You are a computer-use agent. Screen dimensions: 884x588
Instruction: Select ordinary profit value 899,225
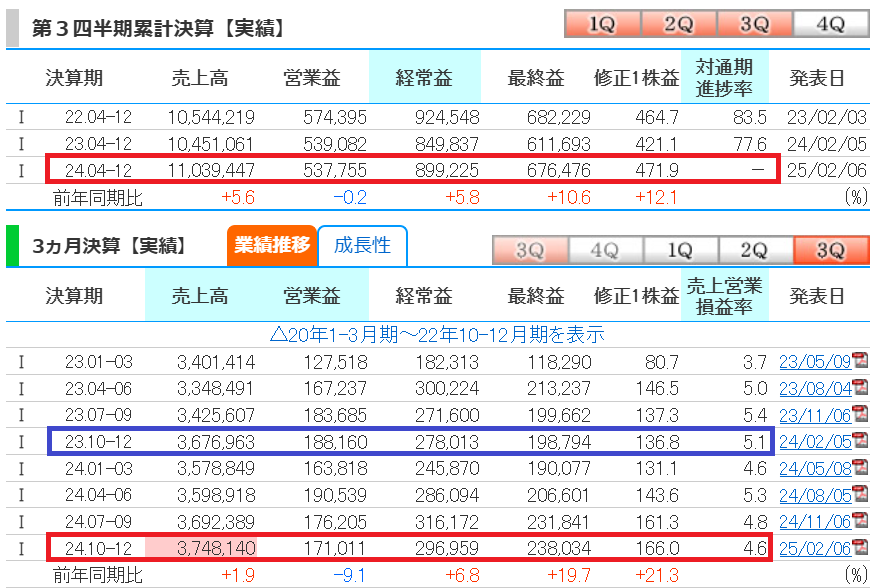pos(447,170)
